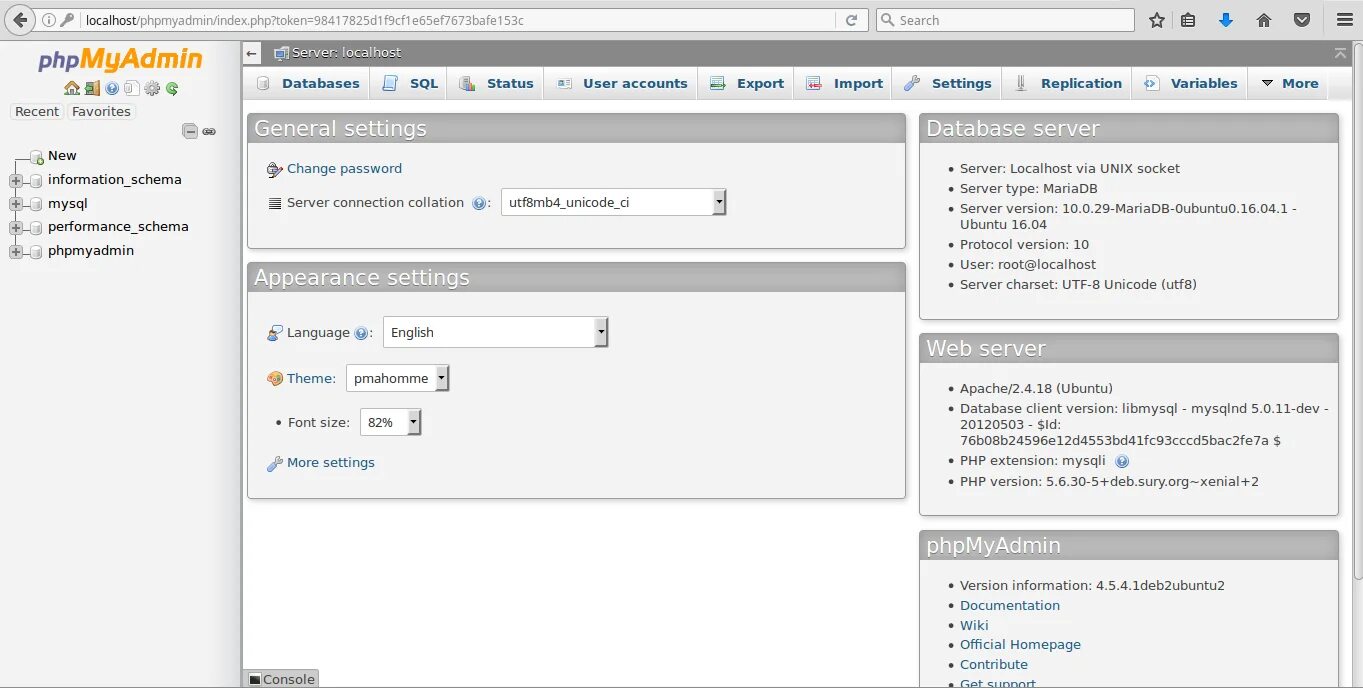
Task: Visit the Official Homepage link
Action: (1020, 645)
